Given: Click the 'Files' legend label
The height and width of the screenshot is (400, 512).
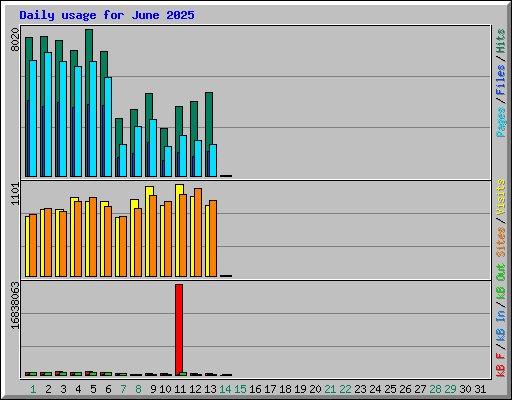Looking at the screenshot, I should click(501, 79).
